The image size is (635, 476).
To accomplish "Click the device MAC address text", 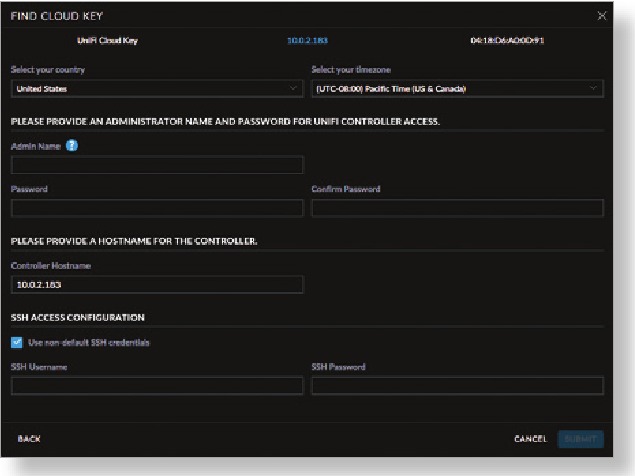I will 506,41.
